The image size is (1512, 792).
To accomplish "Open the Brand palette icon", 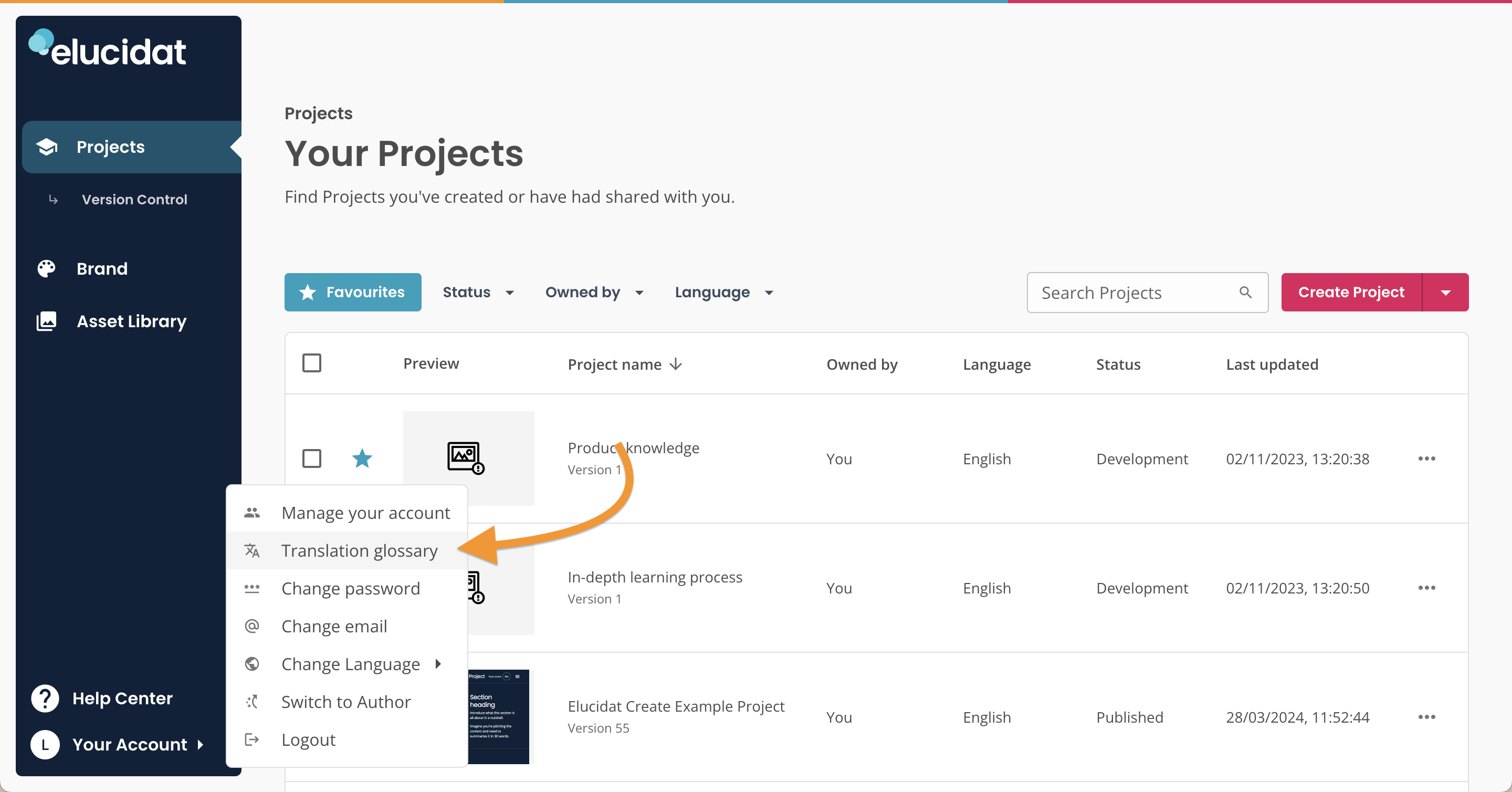I will pyautogui.click(x=46, y=268).
